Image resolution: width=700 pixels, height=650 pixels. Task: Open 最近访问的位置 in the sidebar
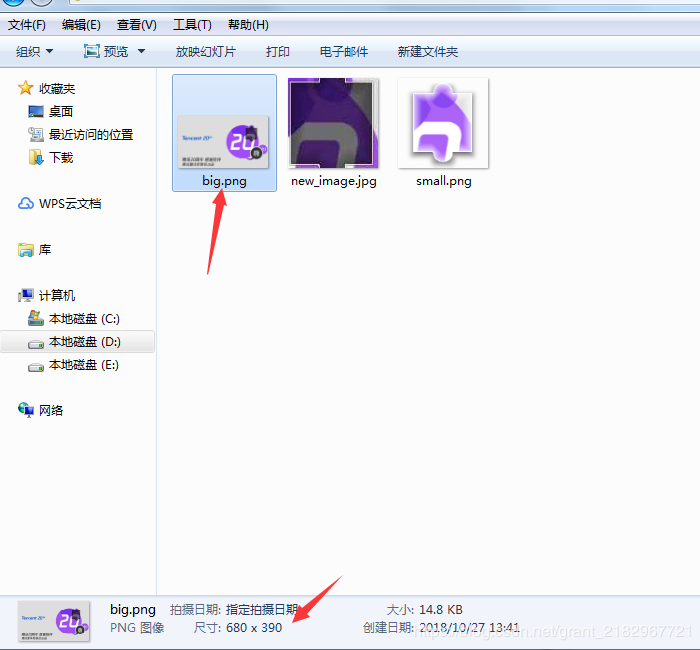click(91, 134)
